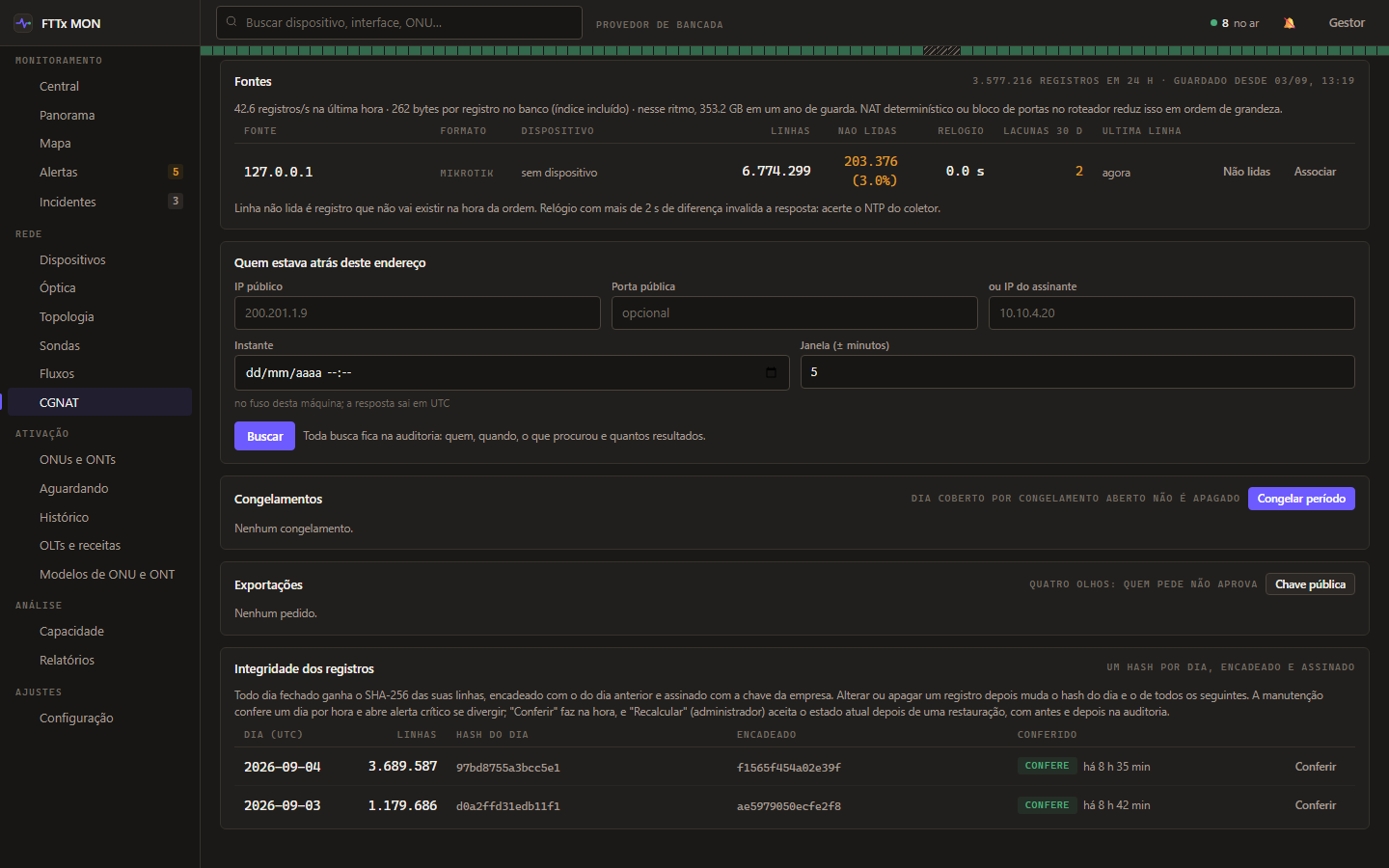Open the calendar picker in Instante field
The width and height of the screenshot is (1389, 868).
[x=771, y=372]
